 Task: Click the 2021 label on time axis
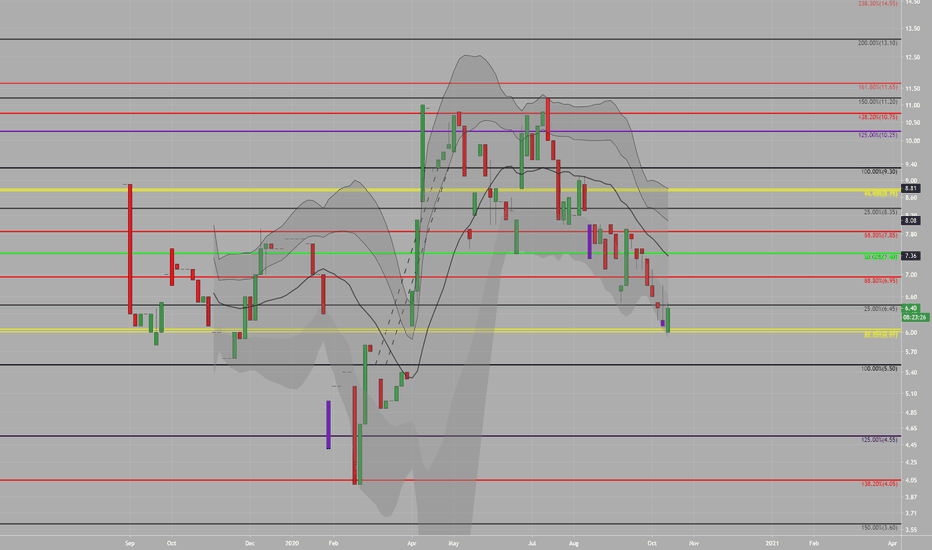[x=772, y=543]
